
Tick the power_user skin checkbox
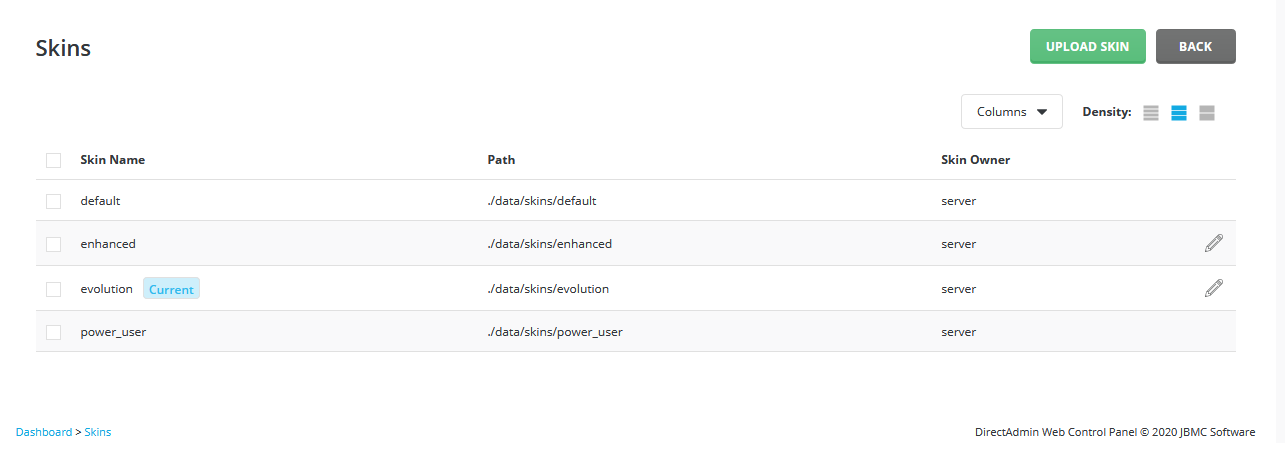54,332
